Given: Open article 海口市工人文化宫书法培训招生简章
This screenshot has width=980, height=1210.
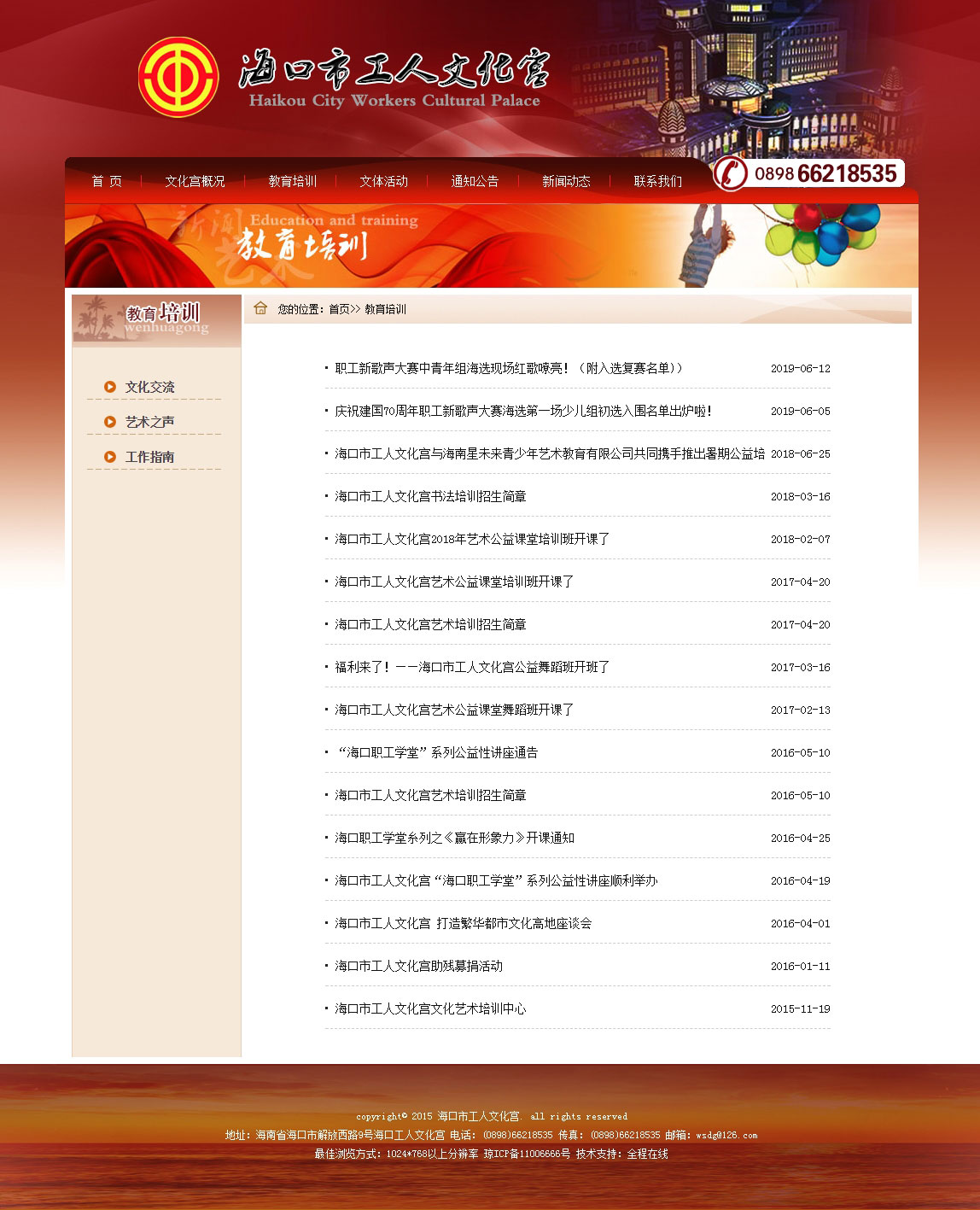Looking at the screenshot, I should point(430,496).
